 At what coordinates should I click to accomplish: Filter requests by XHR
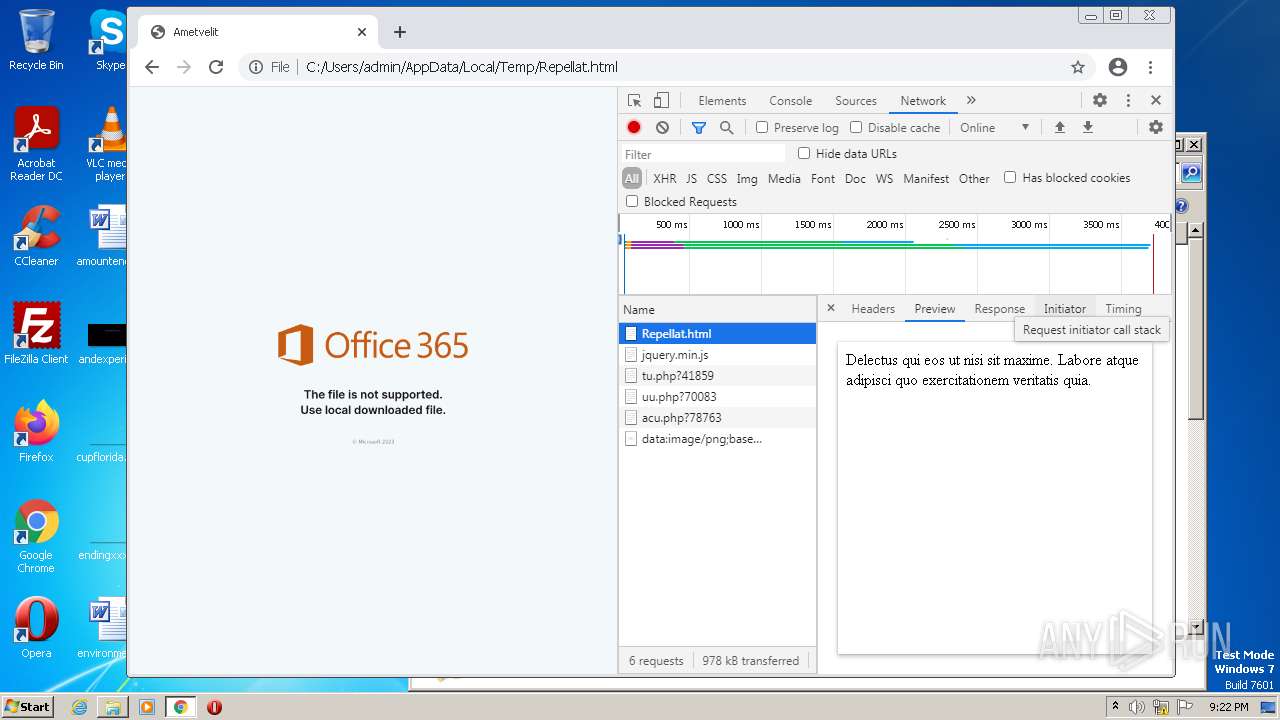665,178
